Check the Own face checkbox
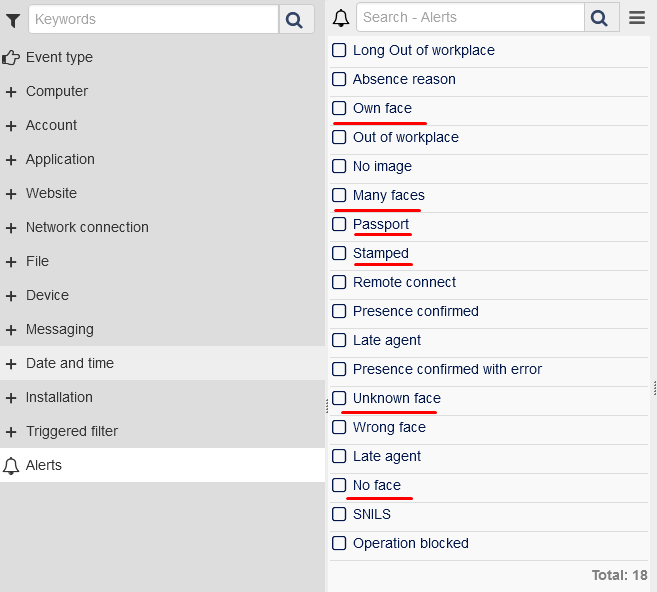The image size is (657, 592). [340, 108]
